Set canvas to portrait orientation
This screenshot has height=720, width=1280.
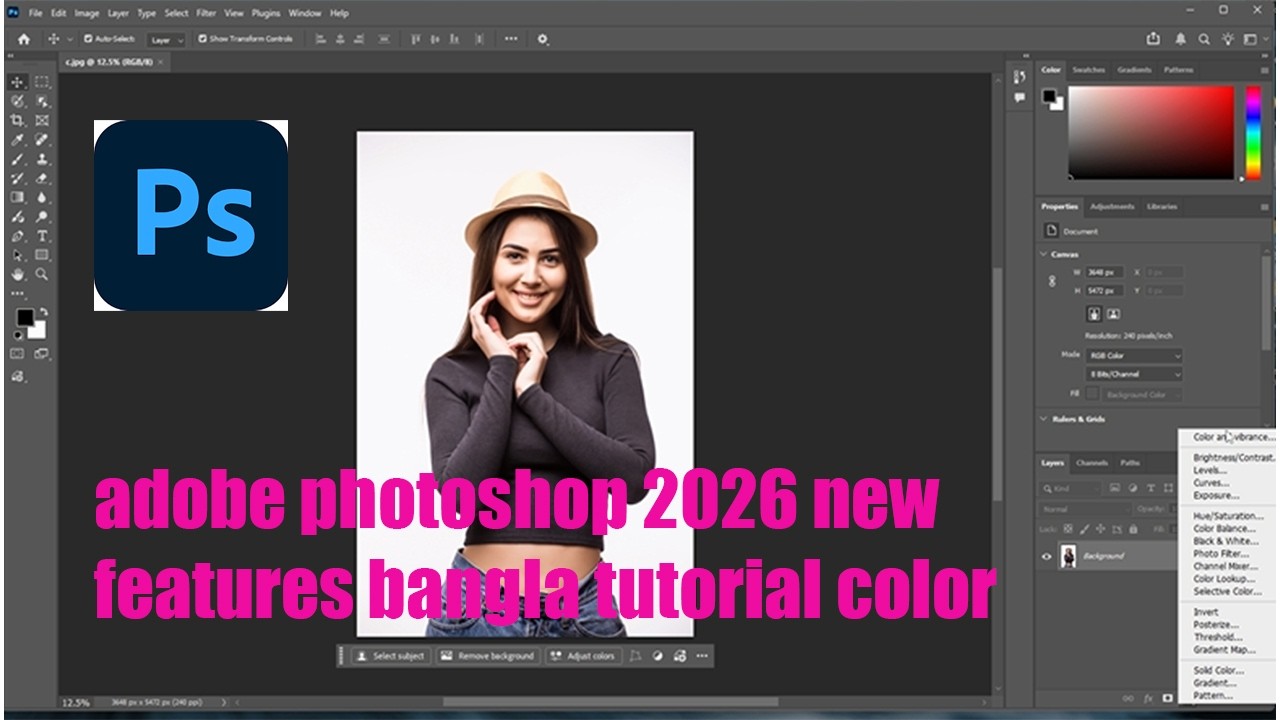click(1094, 314)
